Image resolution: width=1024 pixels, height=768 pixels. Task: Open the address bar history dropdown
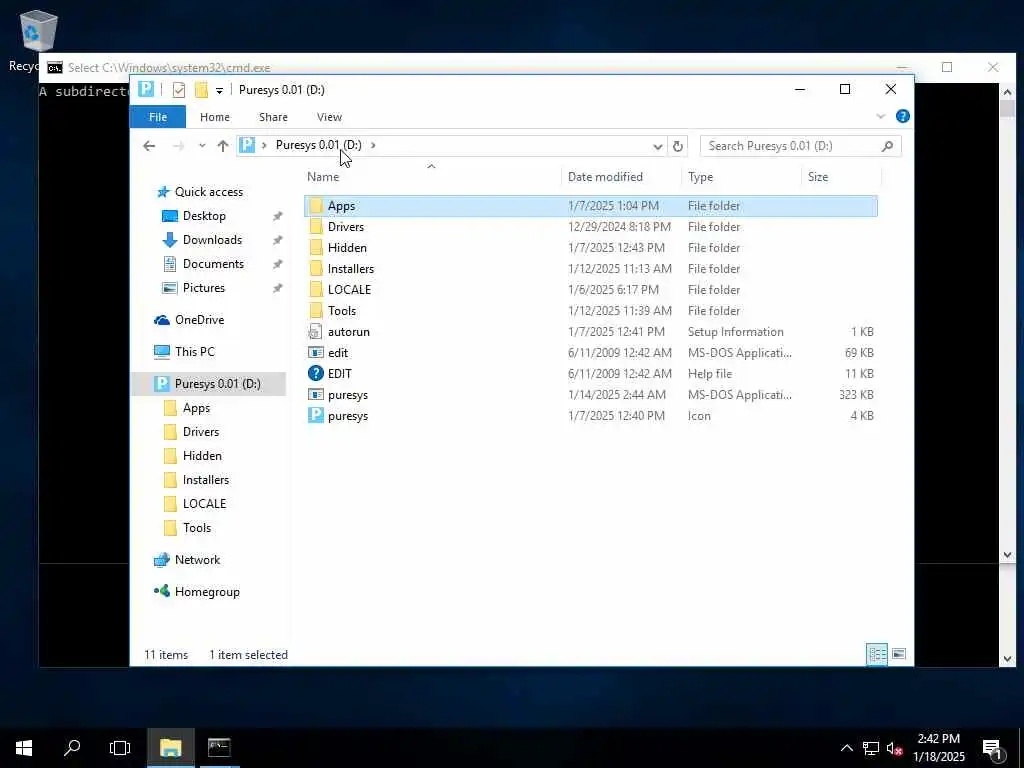[x=658, y=146]
